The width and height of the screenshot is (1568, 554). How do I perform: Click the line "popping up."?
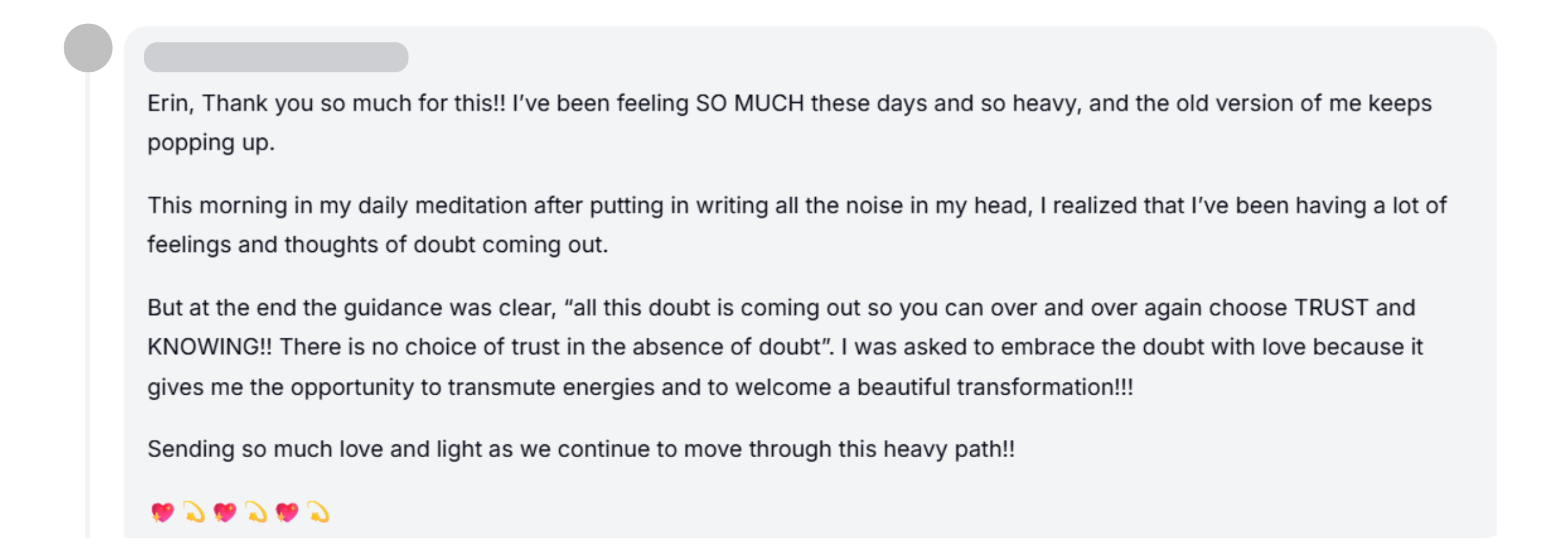click(x=211, y=143)
